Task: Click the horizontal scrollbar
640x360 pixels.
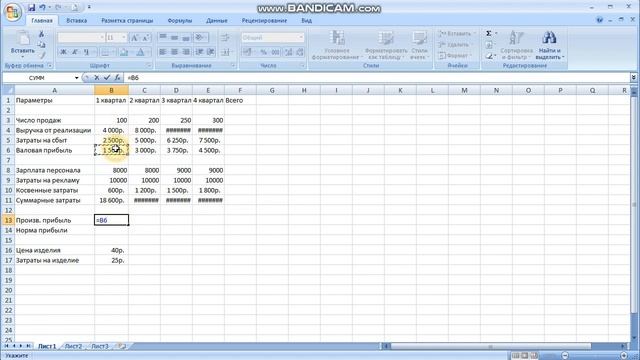Action: pyautogui.click(x=490, y=346)
